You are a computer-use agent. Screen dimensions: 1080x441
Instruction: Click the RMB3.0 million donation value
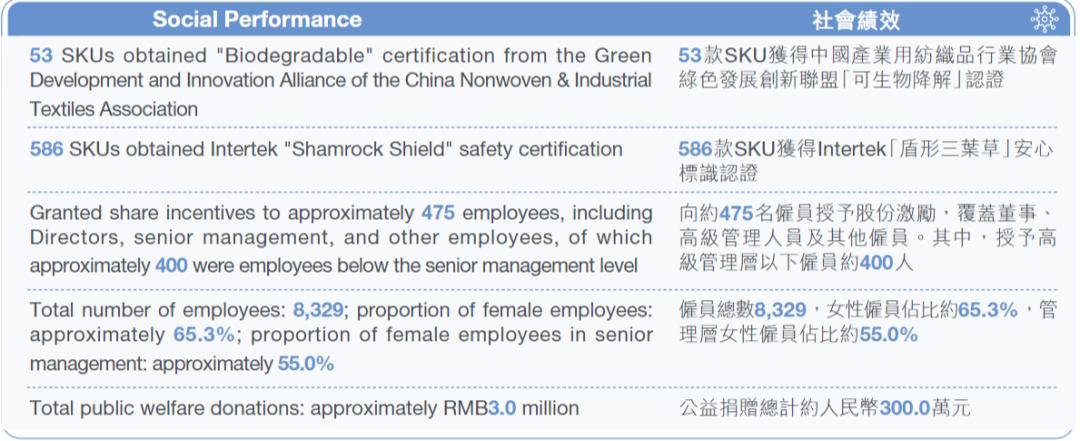pyautogui.click(x=512, y=408)
